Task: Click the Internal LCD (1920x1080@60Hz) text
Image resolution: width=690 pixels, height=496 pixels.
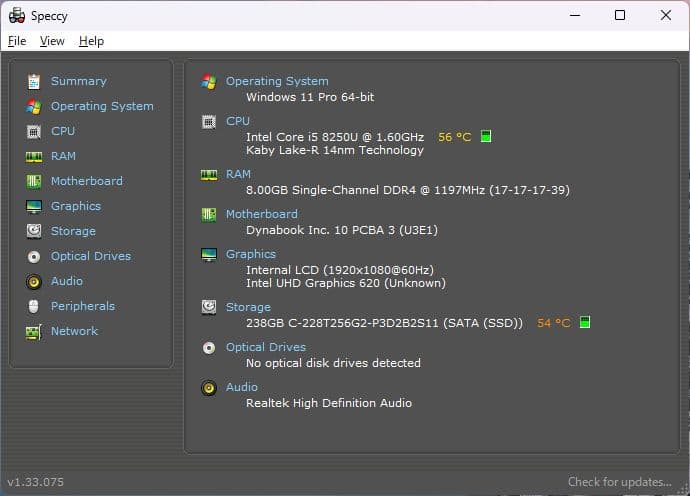Action: 340,270
